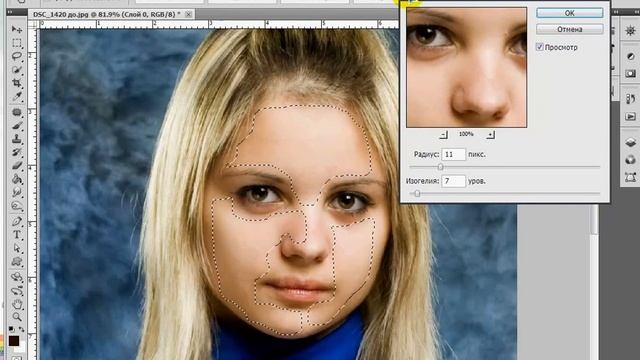Open the Actions panel icon
This screenshot has height=360, width=640.
tap(630, 116)
